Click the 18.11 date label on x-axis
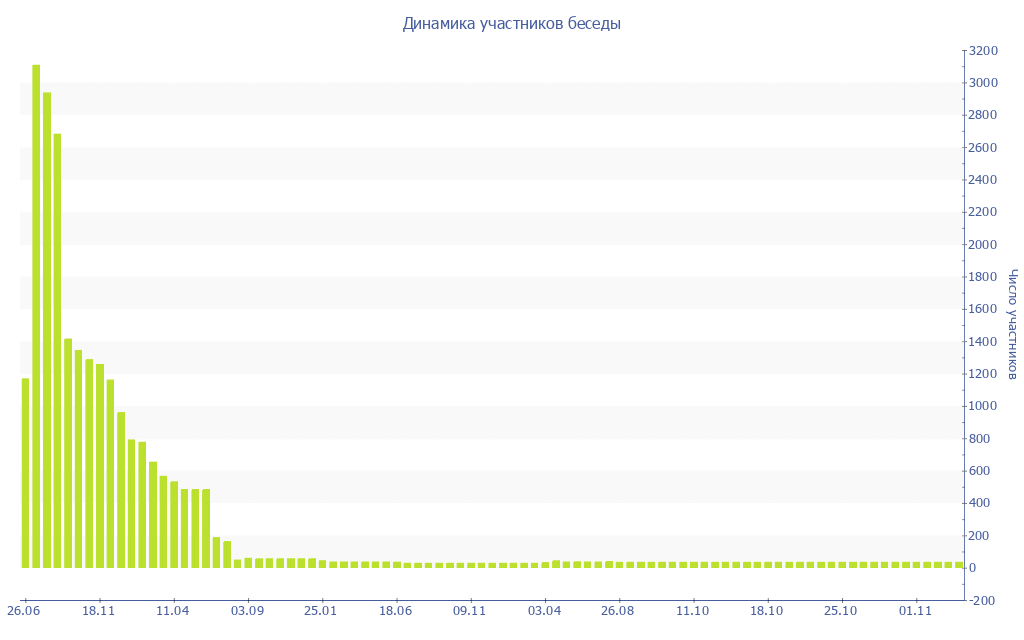The height and width of the screenshot is (640, 1024). [x=99, y=610]
